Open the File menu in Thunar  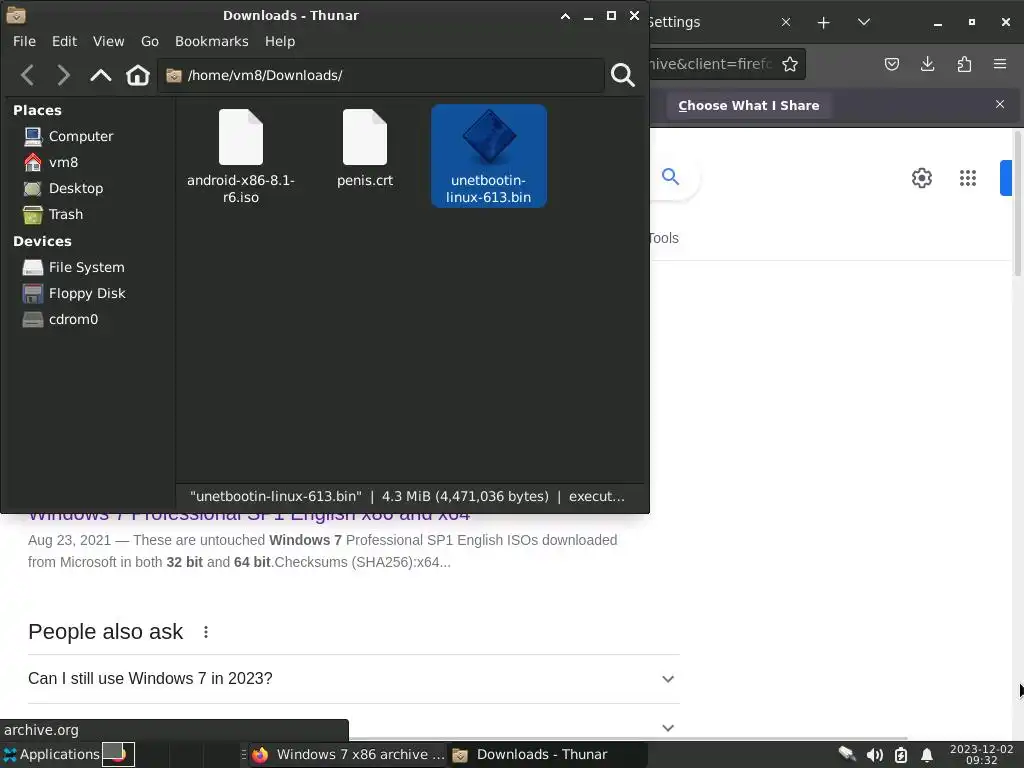(x=24, y=41)
